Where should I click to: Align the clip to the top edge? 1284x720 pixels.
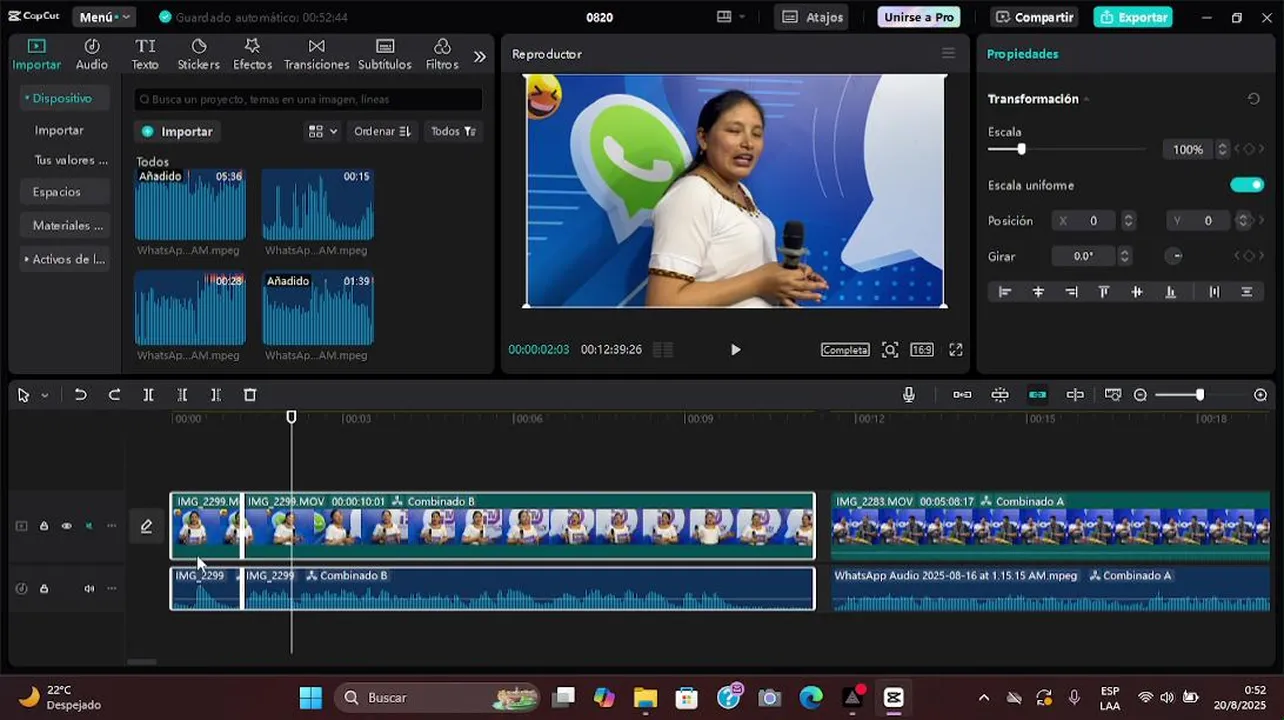pyautogui.click(x=1104, y=292)
